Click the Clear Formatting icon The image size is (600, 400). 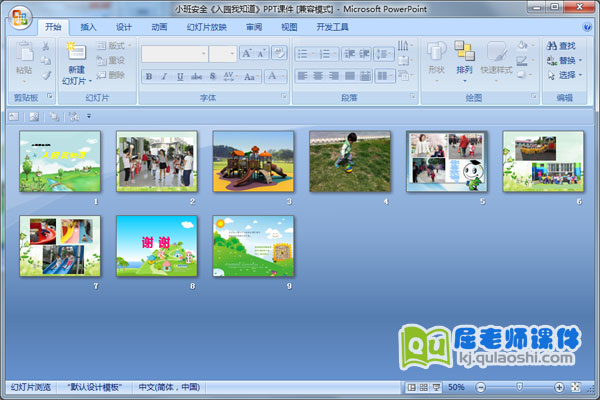tap(279, 53)
